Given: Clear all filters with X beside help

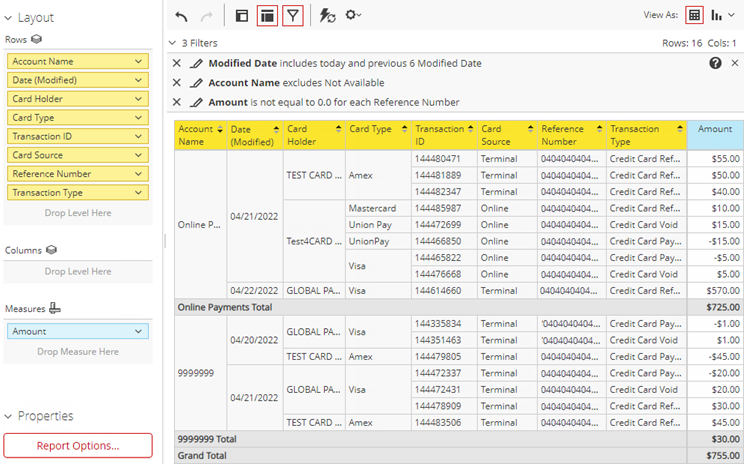Looking at the screenshot, I should click(x=733, y=63).
